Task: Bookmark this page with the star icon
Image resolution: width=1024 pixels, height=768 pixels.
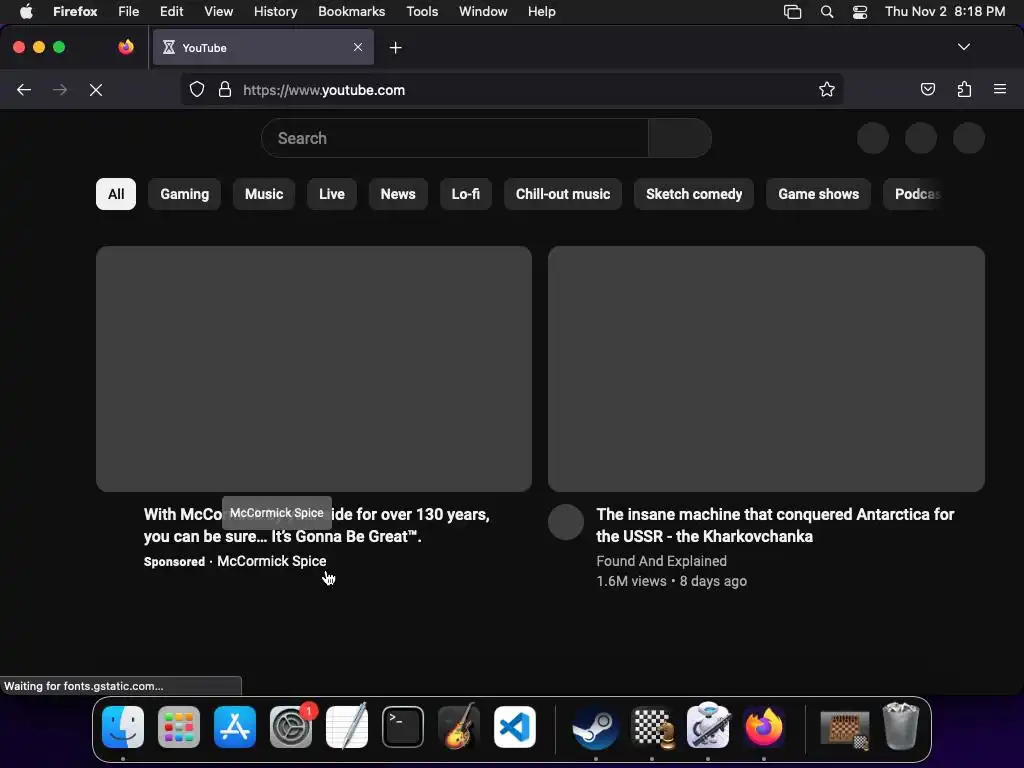Action: point(827,89)
